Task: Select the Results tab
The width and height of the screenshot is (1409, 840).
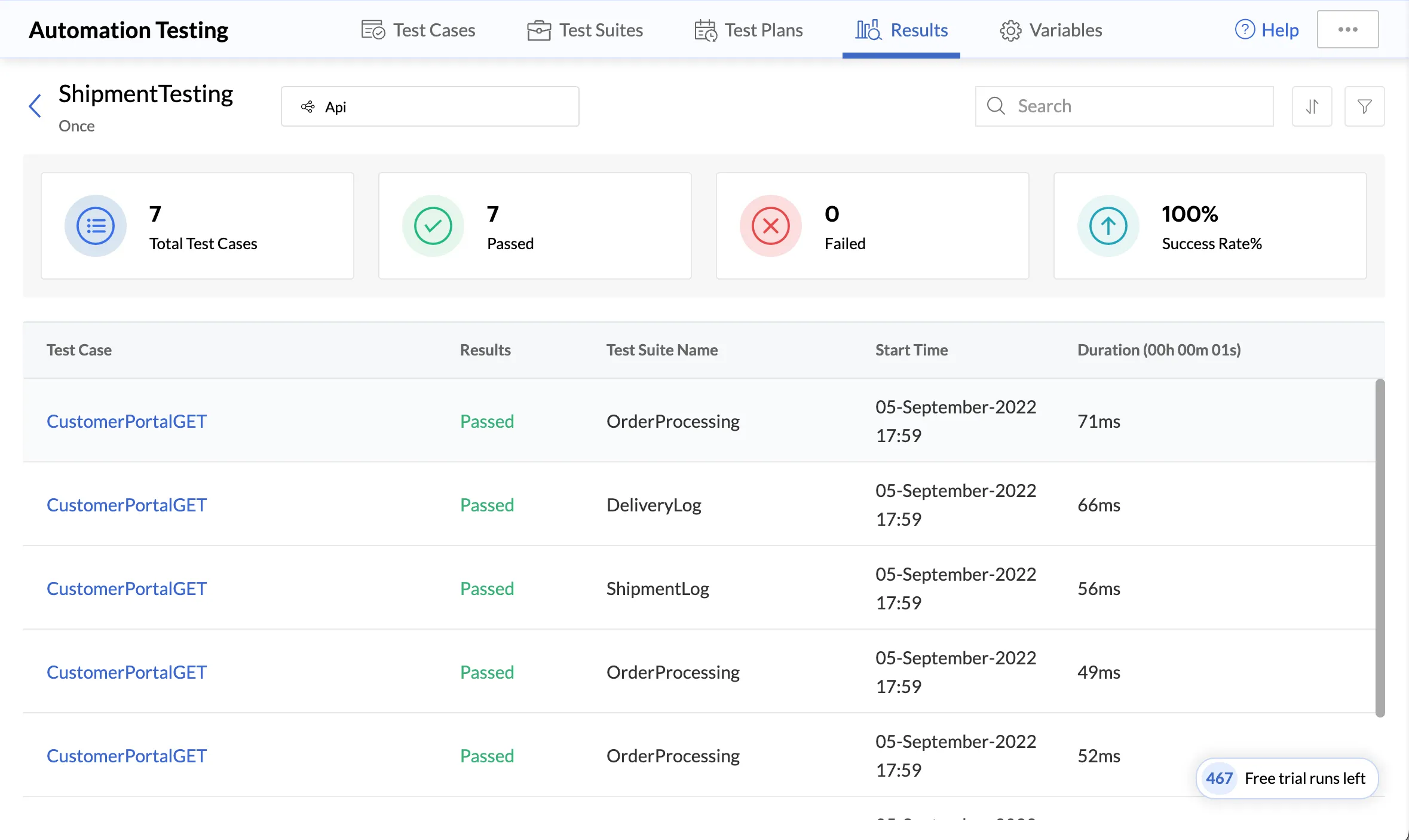Action: [901, 30]
